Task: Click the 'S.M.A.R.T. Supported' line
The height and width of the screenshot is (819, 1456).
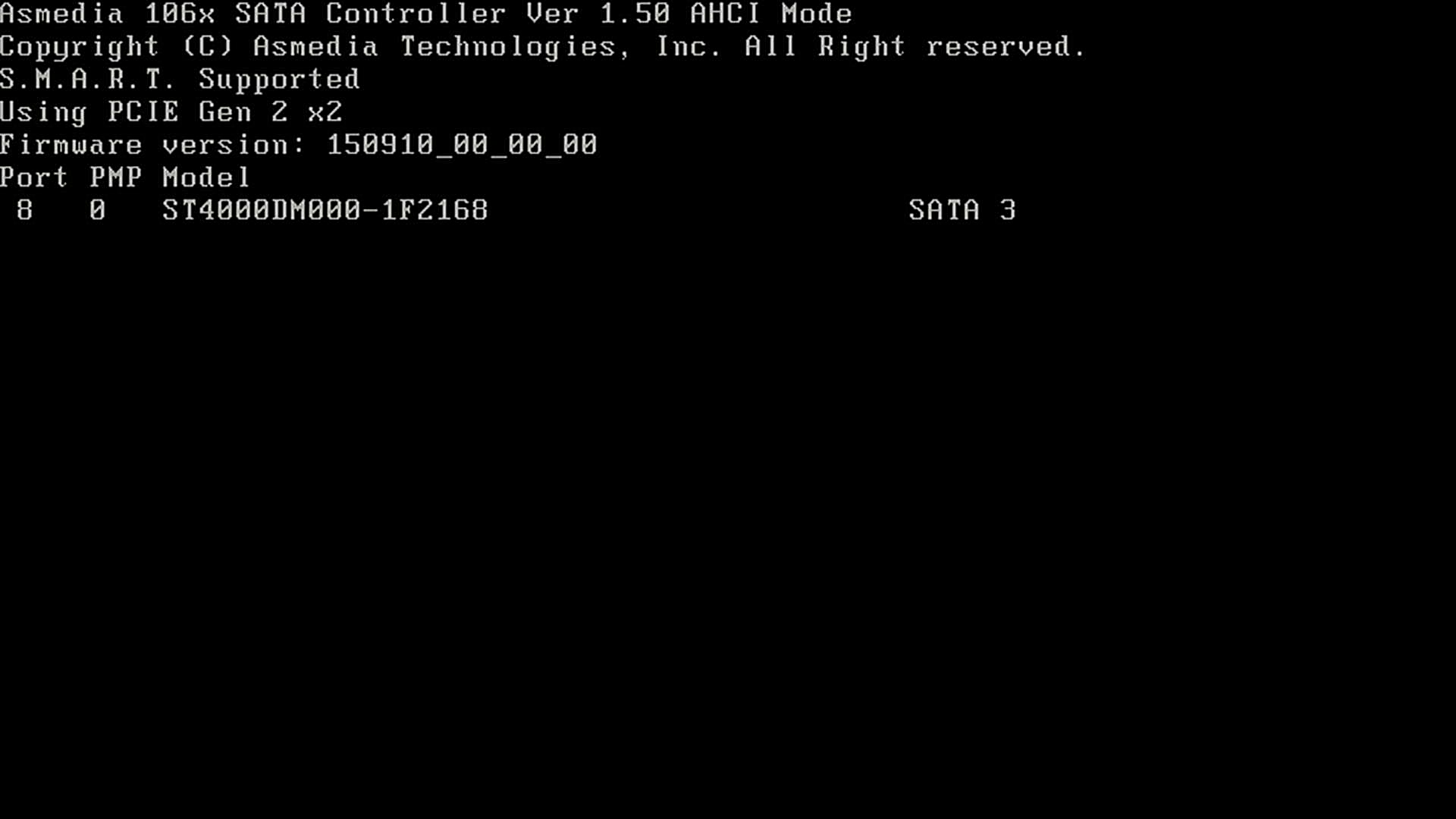Action: click(180, 80)
